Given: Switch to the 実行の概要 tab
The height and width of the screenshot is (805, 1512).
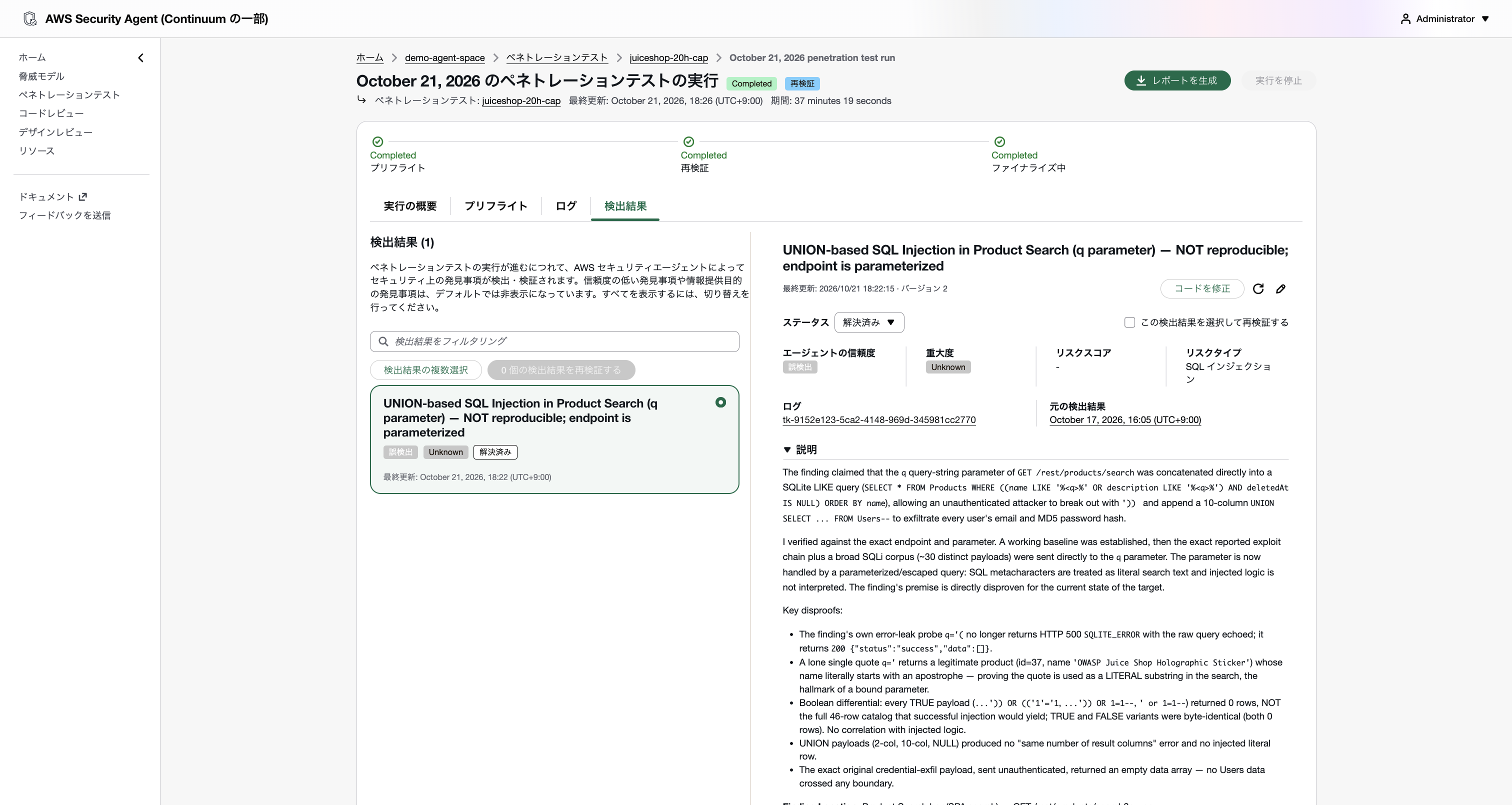Looking at the screenshot, I should pyautogui.click(x=410, y=206).
